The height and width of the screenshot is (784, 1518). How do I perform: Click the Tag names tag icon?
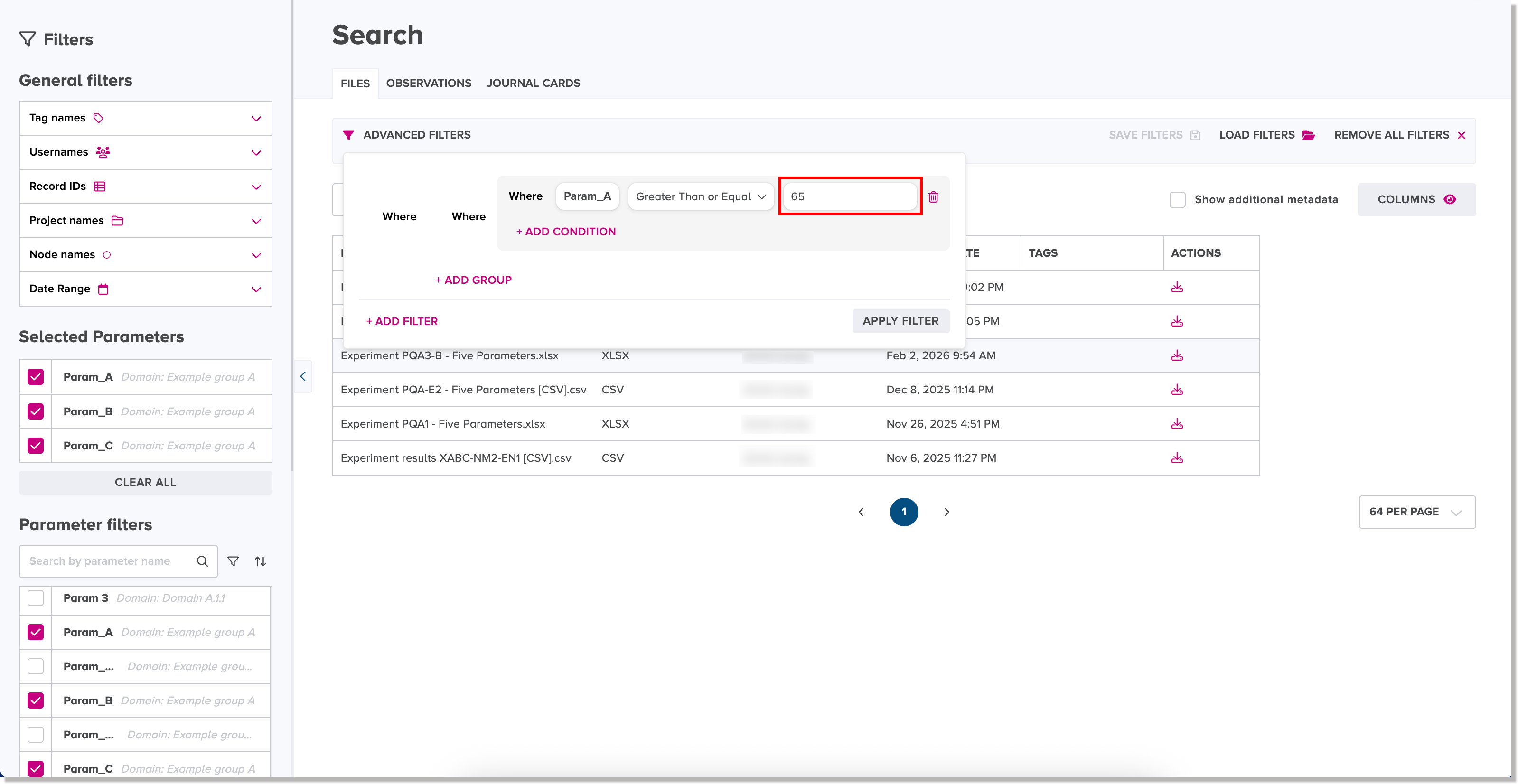coord(98,118)
